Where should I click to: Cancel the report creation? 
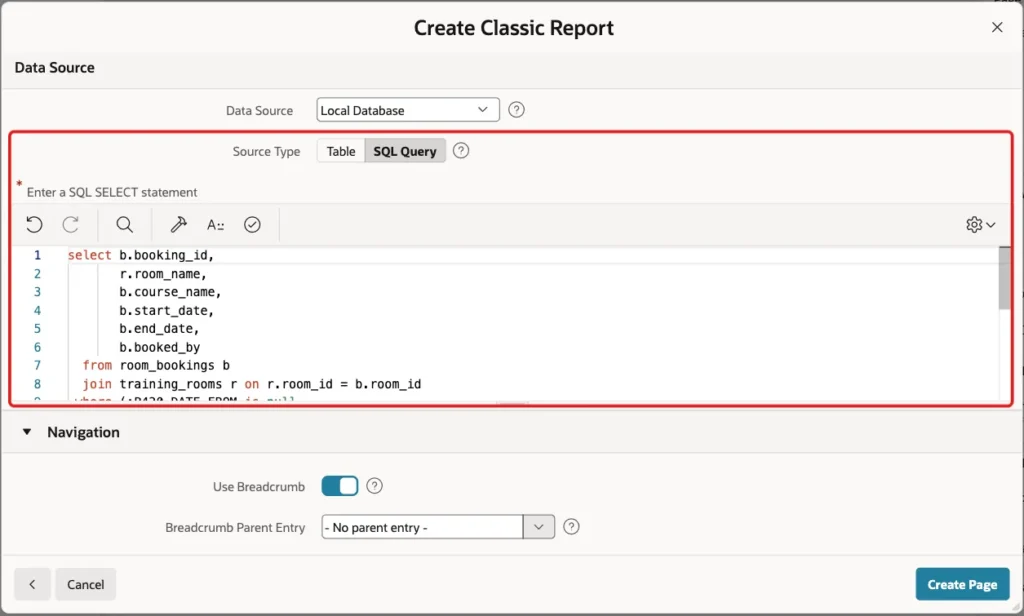coord(86,584)
